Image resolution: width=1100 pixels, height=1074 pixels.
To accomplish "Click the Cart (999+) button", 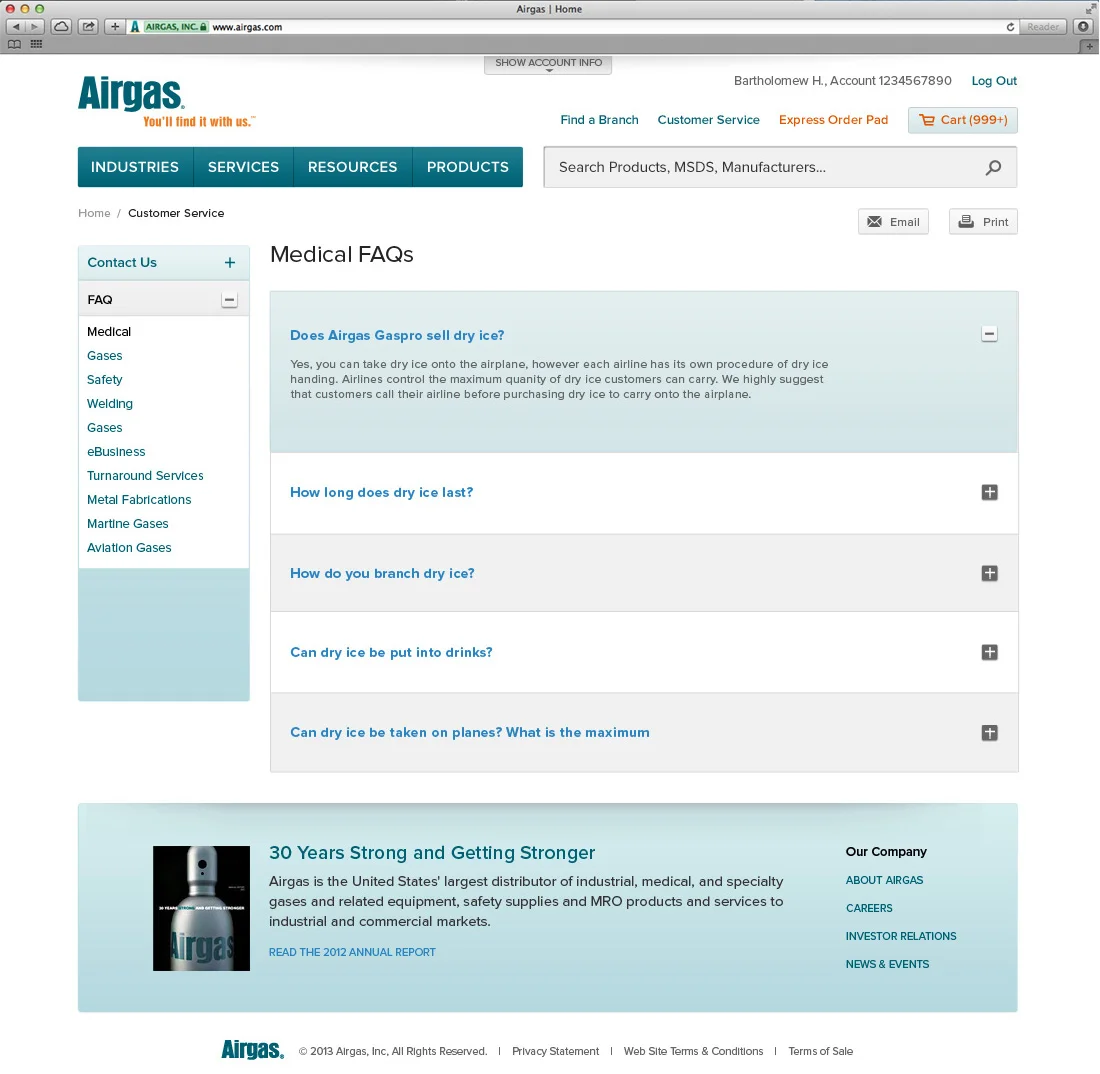I will coord(962,120).
